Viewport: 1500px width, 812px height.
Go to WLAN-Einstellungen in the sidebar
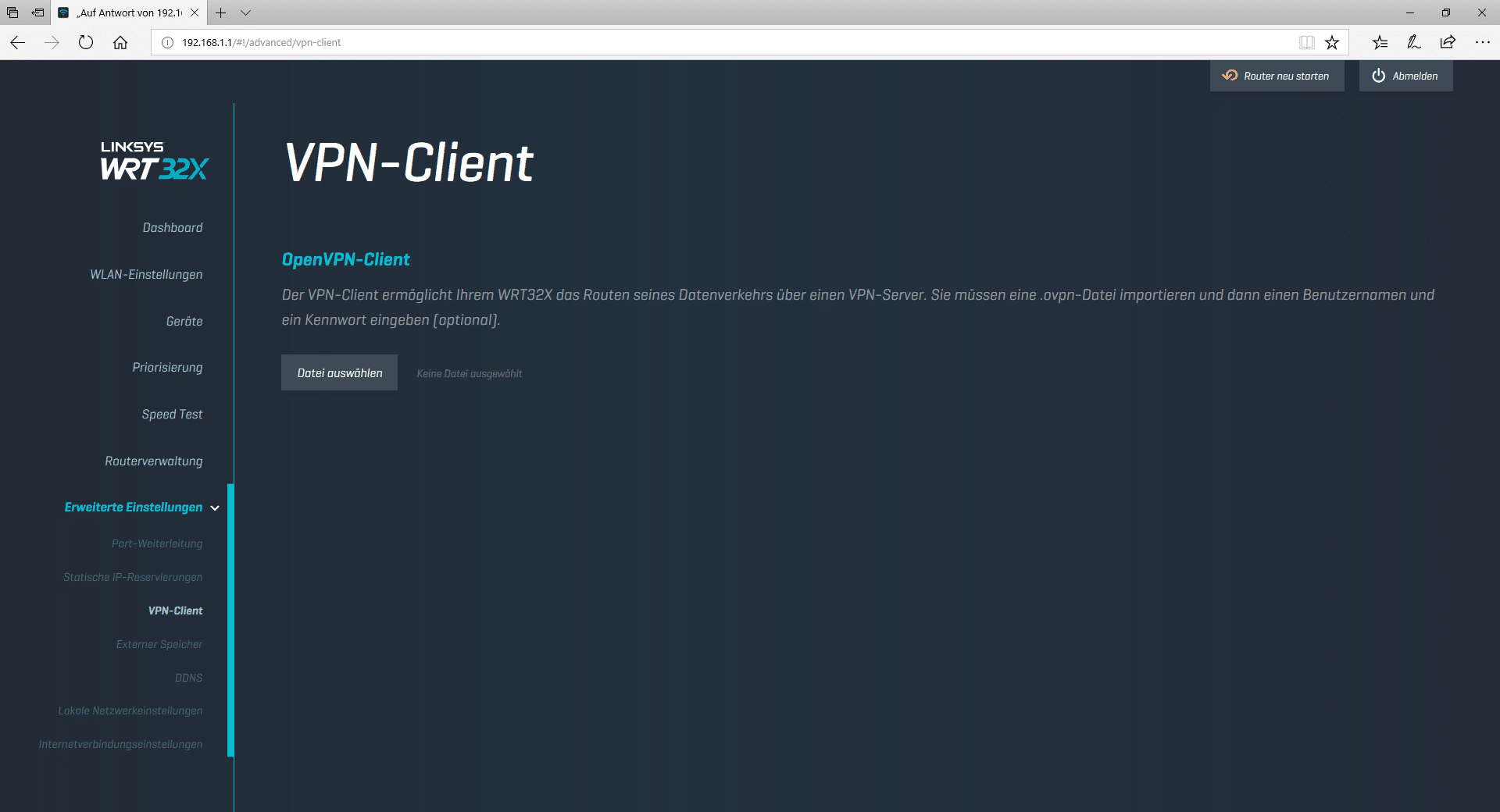click(146, 275)
